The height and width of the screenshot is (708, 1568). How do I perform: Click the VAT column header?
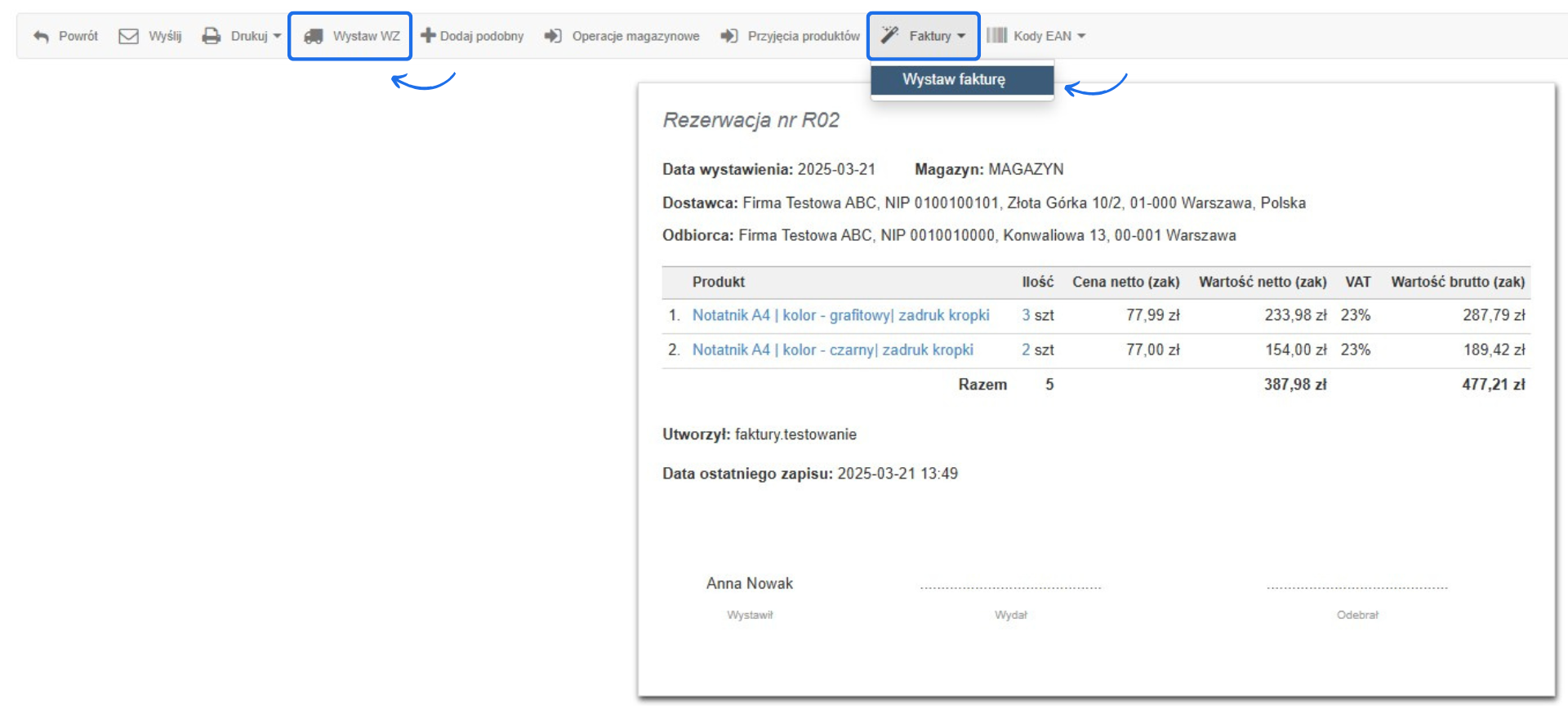point(1357,282)
